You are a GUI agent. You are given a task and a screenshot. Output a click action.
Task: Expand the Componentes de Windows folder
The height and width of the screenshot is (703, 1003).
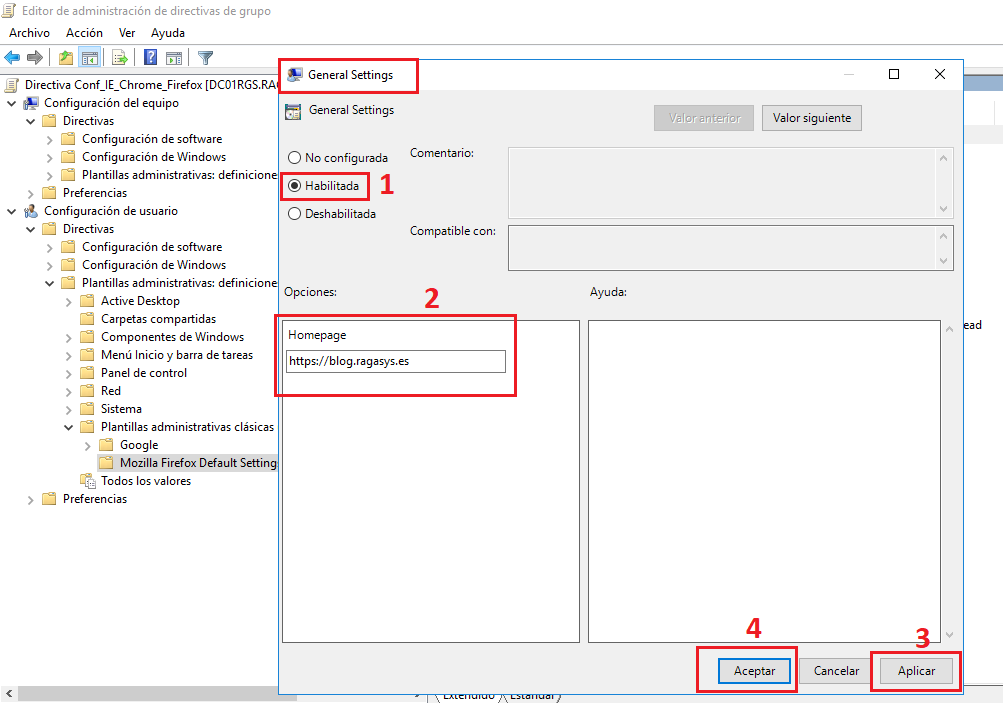[68, 336]
